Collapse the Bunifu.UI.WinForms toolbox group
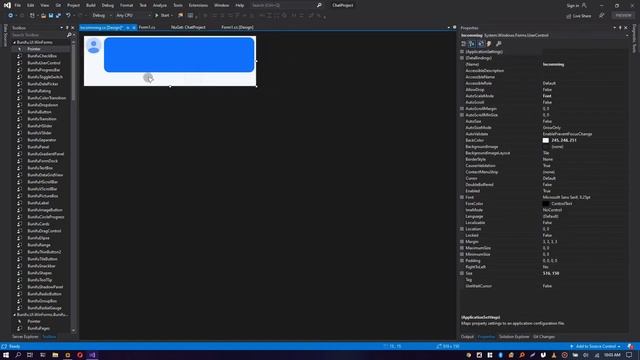 coord(15,42)
